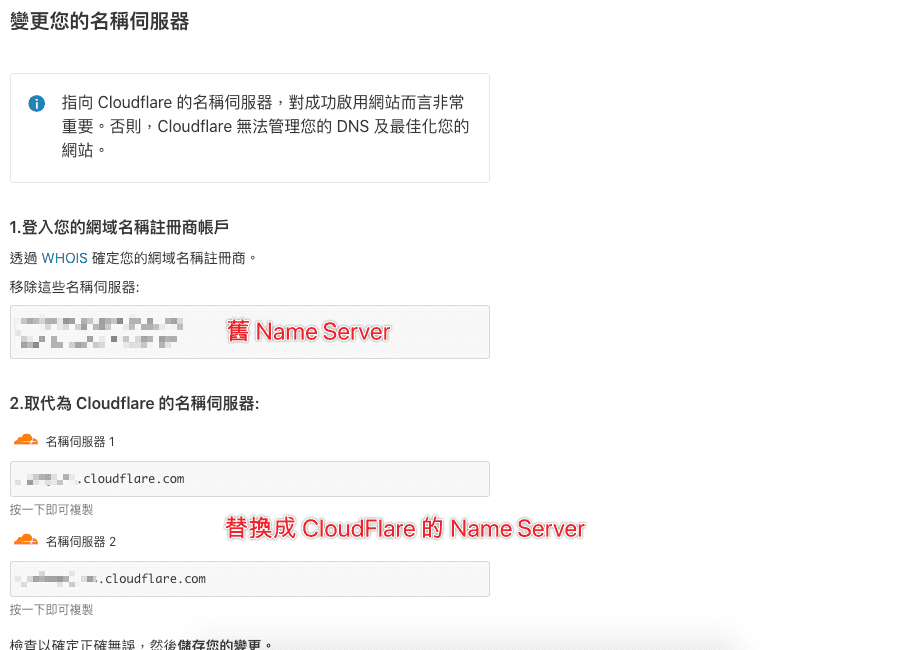Click the blue info icon in notice box
The height and width of the screenshot is (650, 920).
(36, 103)
